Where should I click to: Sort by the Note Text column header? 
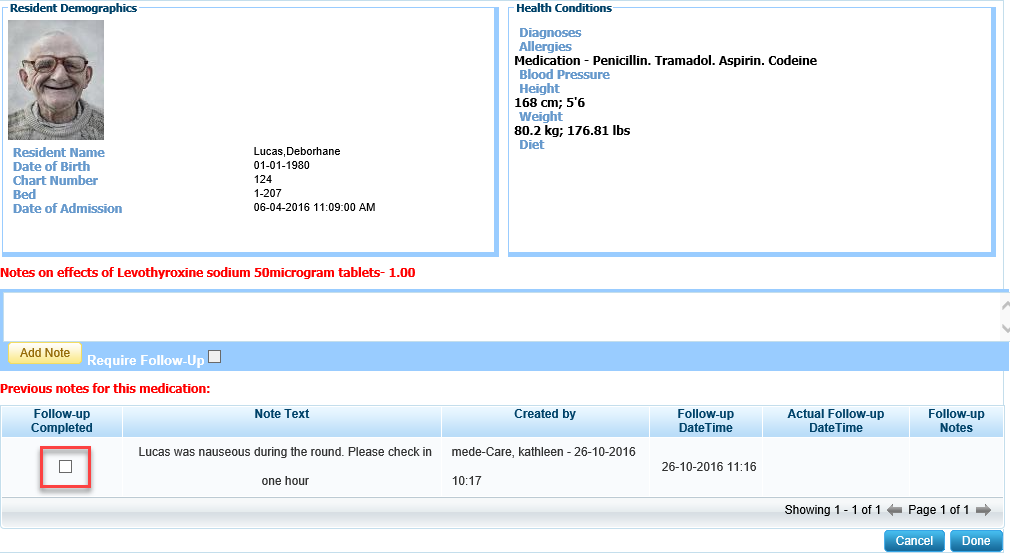(282, 414)
